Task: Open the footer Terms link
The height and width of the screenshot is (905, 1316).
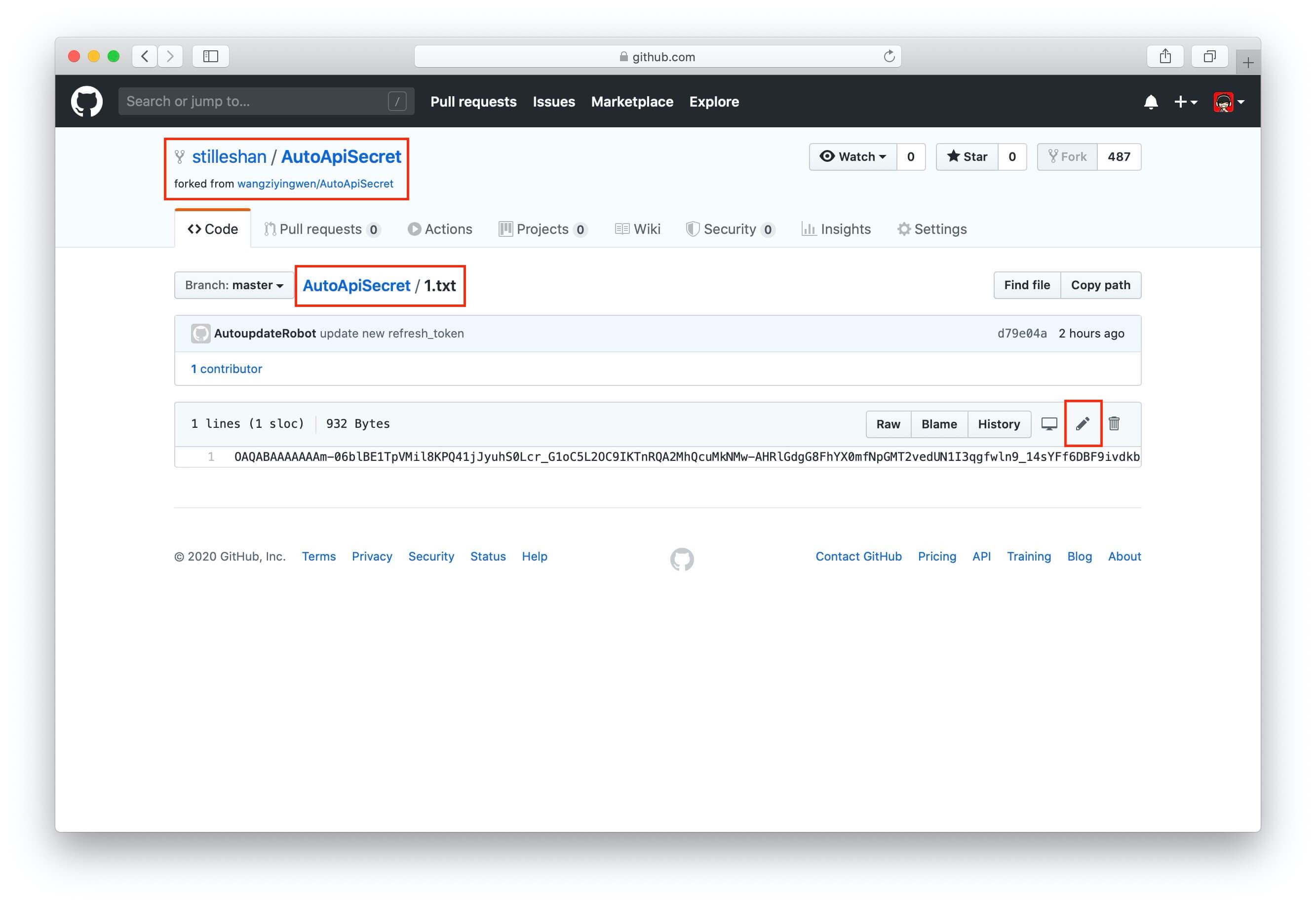Action: pos(319,557)
